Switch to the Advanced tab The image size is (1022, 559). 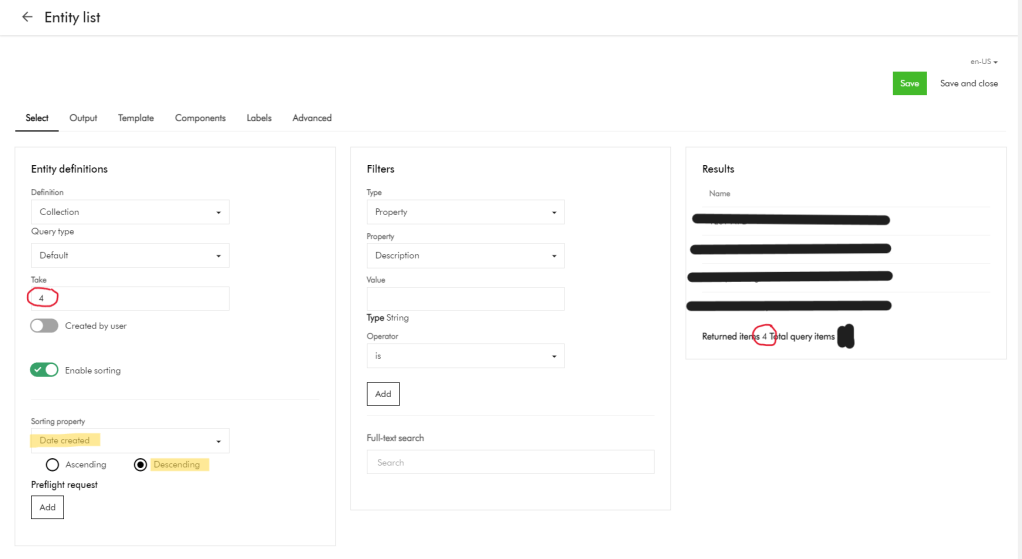(x=312, y=118)
